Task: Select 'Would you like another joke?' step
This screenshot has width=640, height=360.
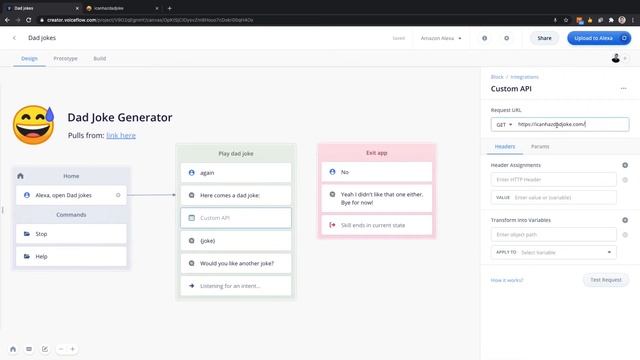Action: tap(236, 263)
